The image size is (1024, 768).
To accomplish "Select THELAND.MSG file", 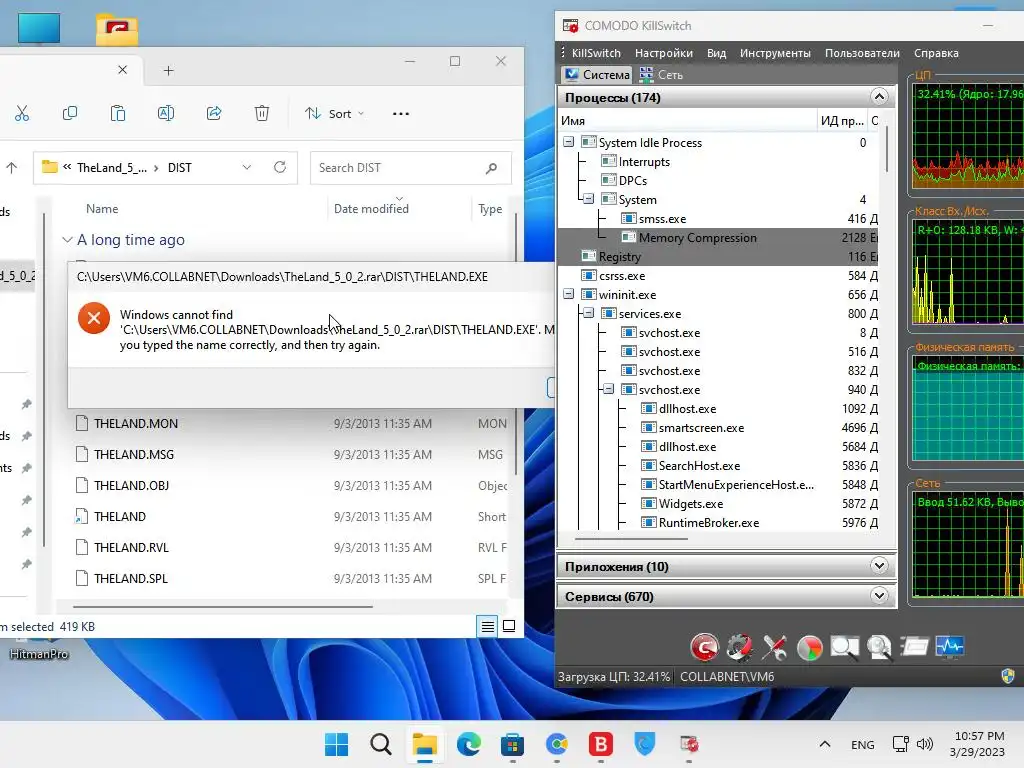I will (x=134, y=455).
